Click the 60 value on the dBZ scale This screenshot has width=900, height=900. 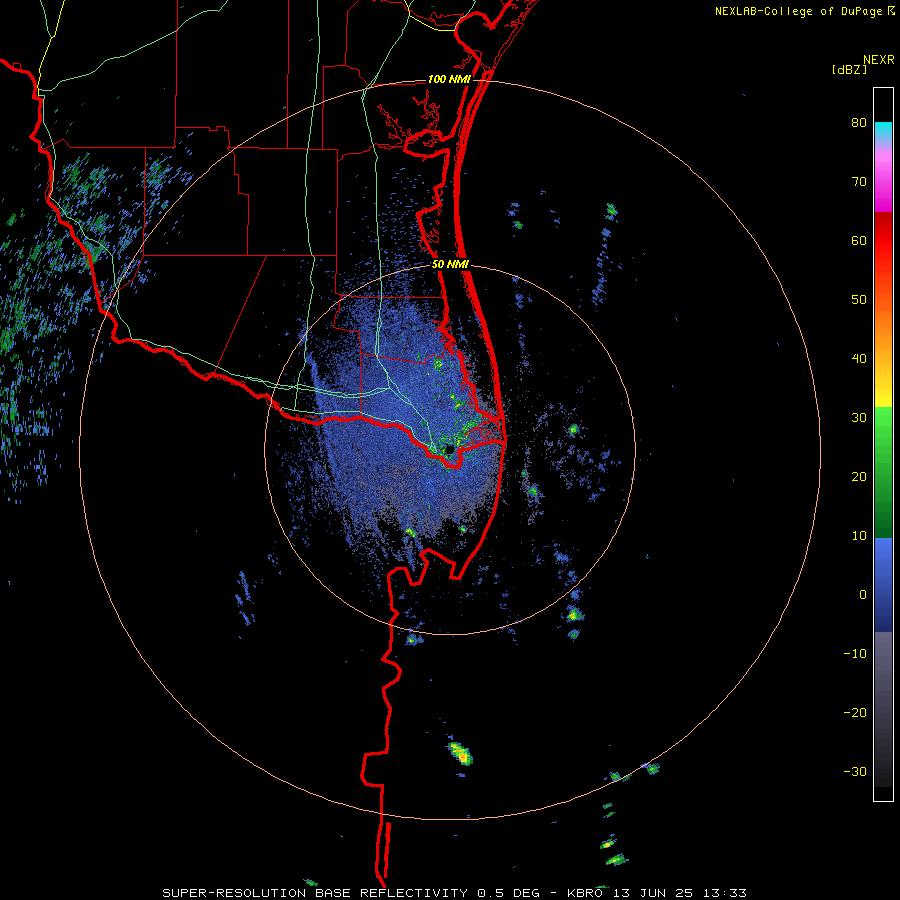coord(859,240)
